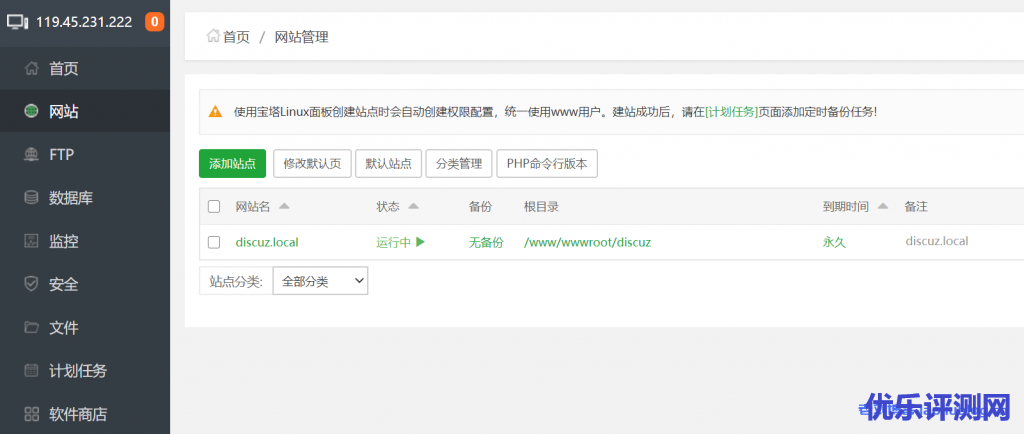Sort by 网站名 column arrow

click(283, 206)
